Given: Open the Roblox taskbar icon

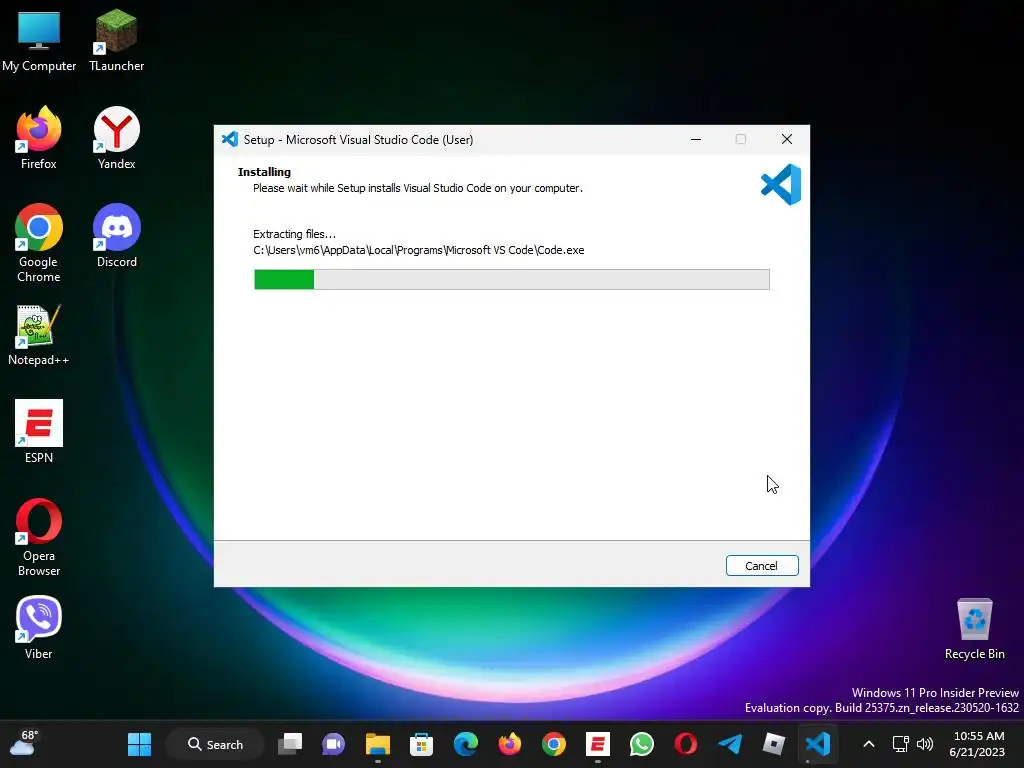Looking at the screenshot, I should tap(773, 744).
